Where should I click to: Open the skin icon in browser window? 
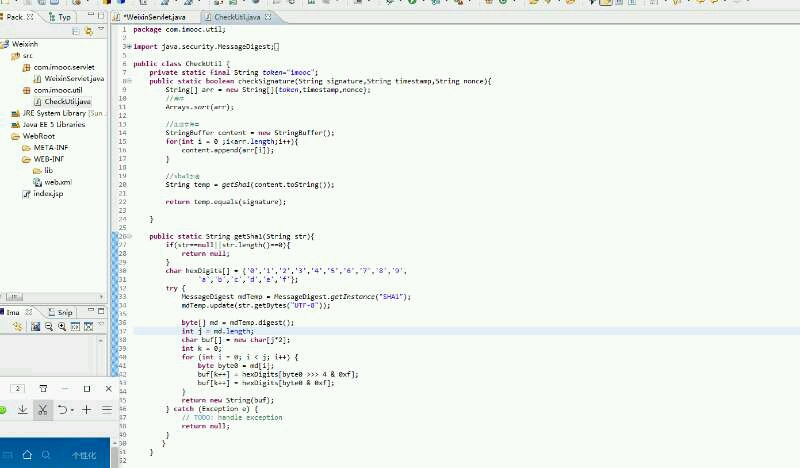point(43,388)
